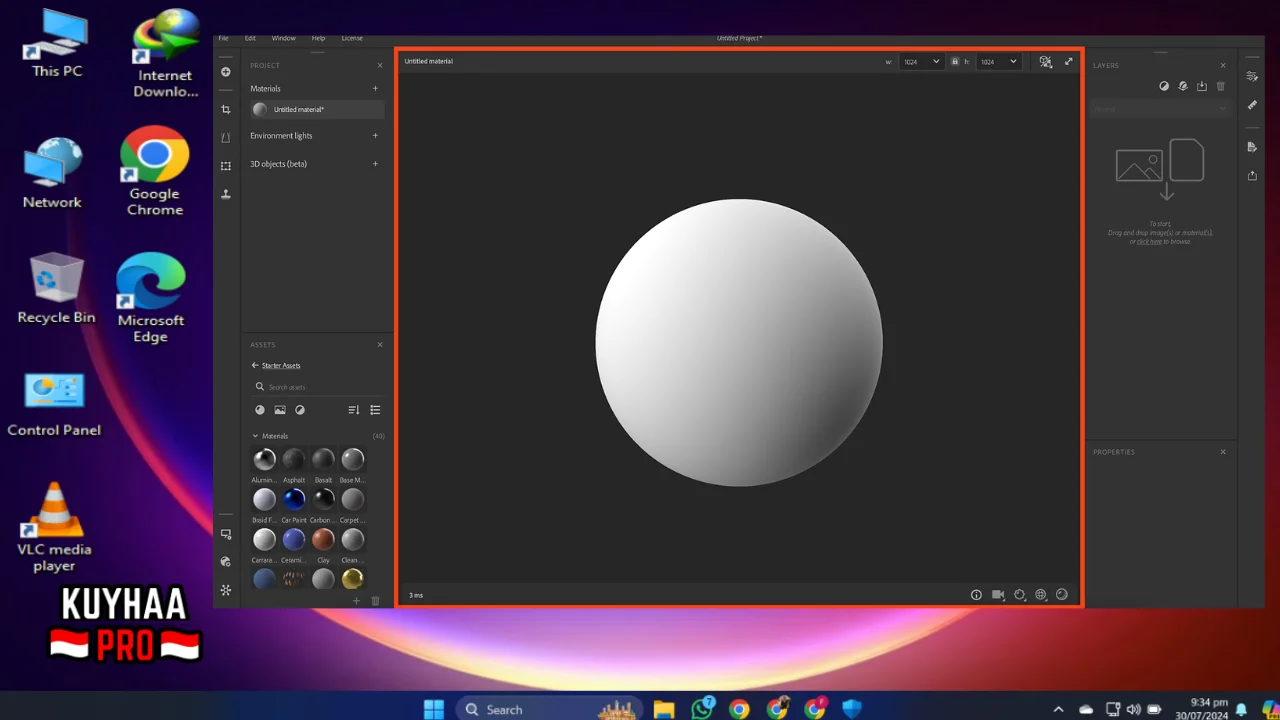The width and height of the screenshot is (1280, 720).
Task: Click the sphere settings icon in lower left toolbar
Action: 226,562
